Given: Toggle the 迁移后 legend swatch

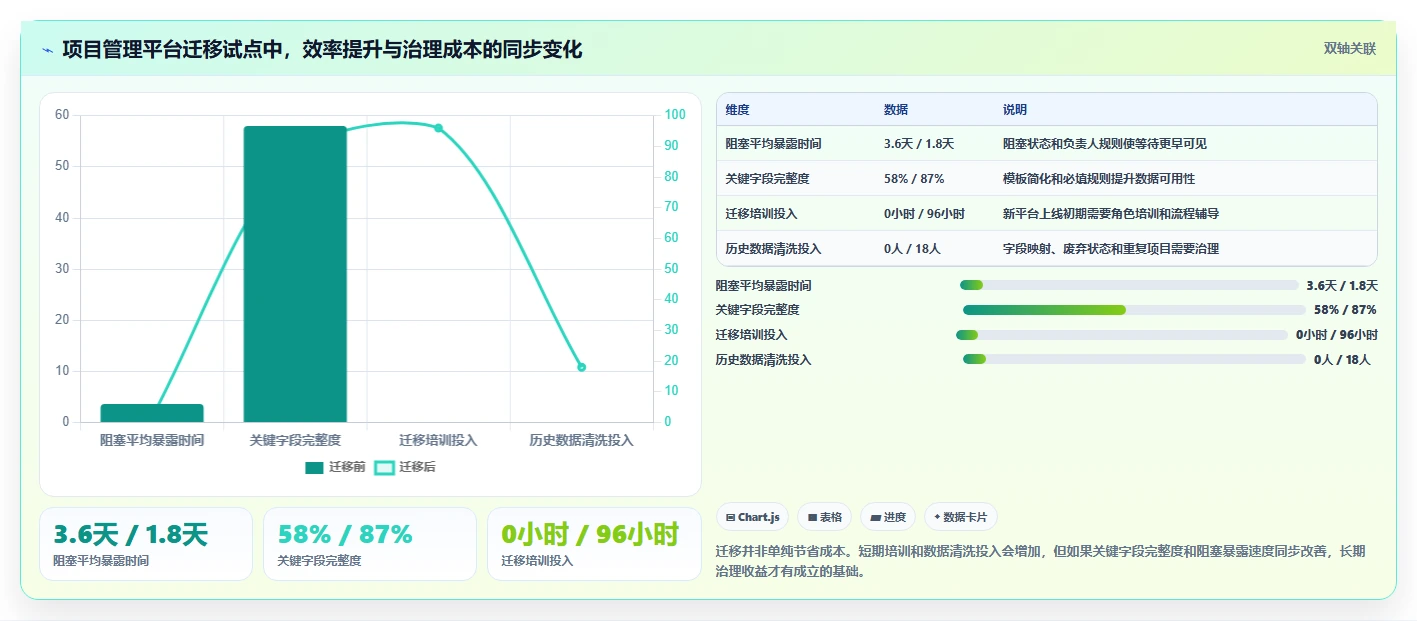Looking at the screenshot, I should tap(384, 468).
